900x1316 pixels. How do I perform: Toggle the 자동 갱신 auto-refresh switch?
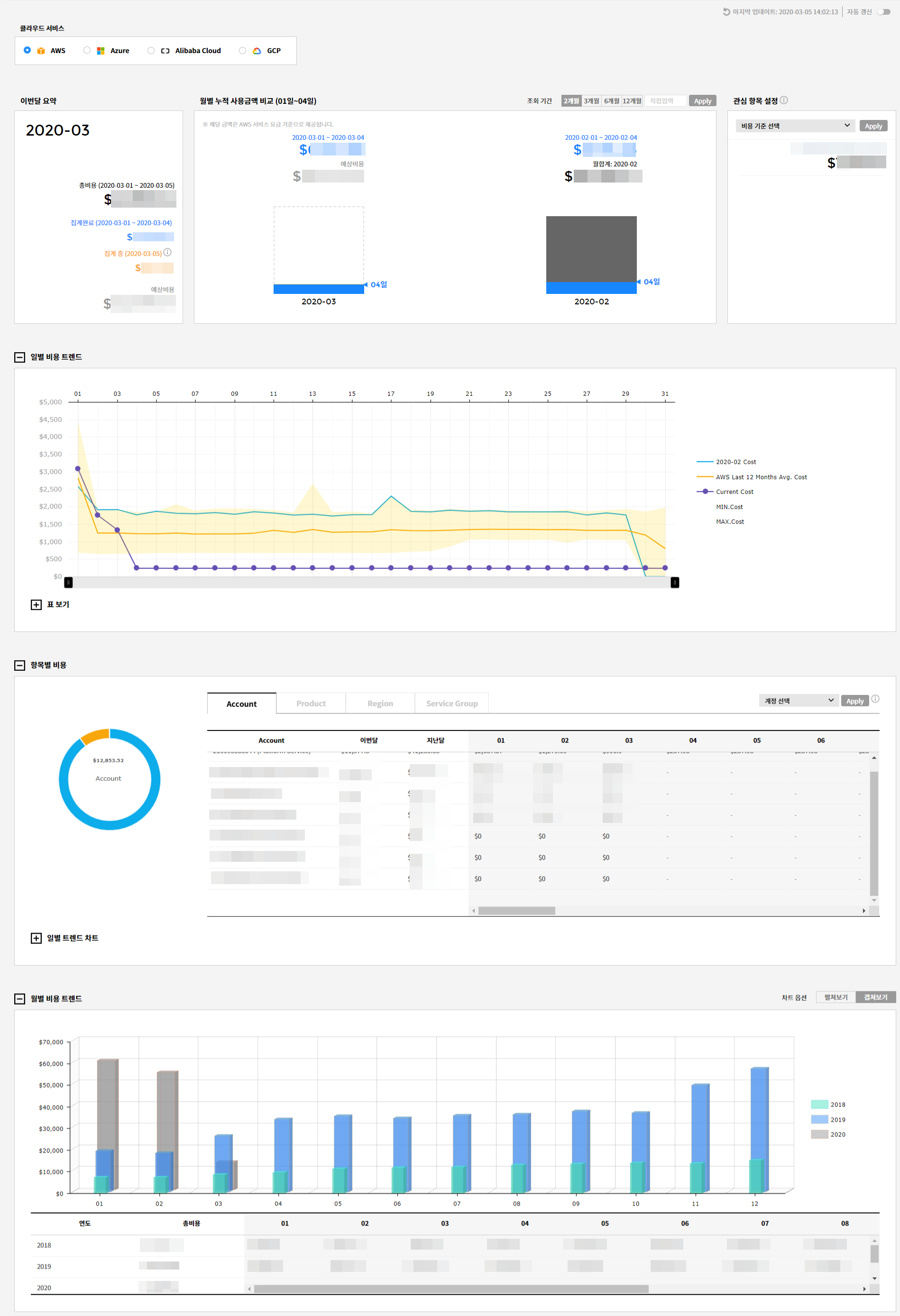coord(883,12)
